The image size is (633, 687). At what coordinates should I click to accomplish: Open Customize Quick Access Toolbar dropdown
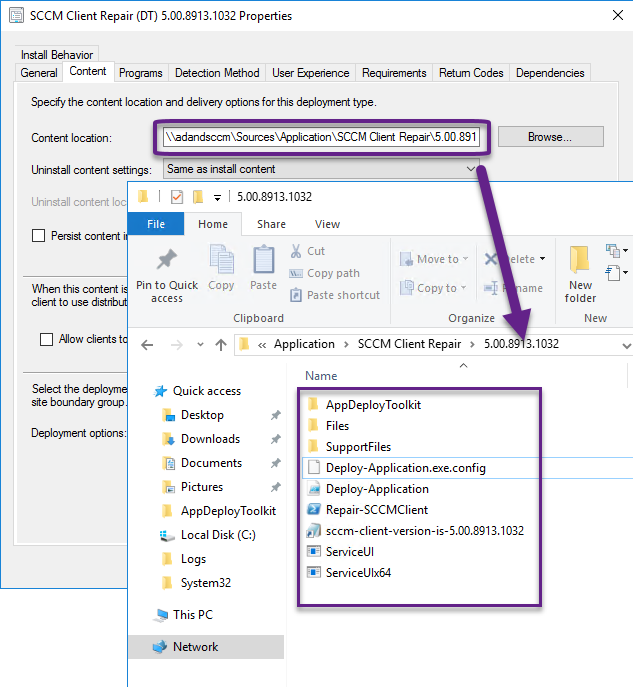tap(217, 198)
